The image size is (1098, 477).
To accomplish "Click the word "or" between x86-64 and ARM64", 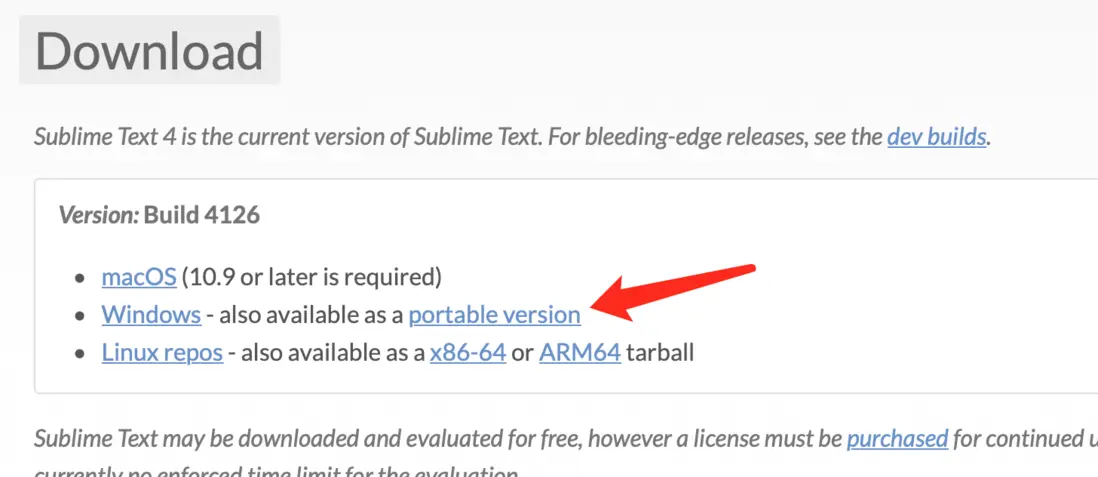I will pos(522,352).
